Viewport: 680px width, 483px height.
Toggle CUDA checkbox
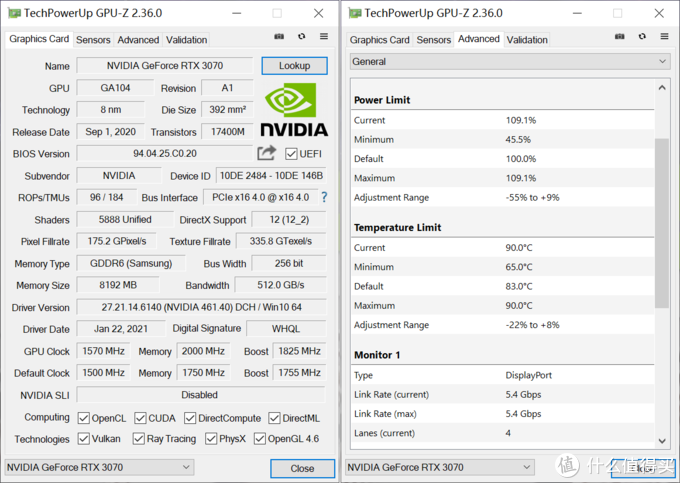tap(140, 418)
